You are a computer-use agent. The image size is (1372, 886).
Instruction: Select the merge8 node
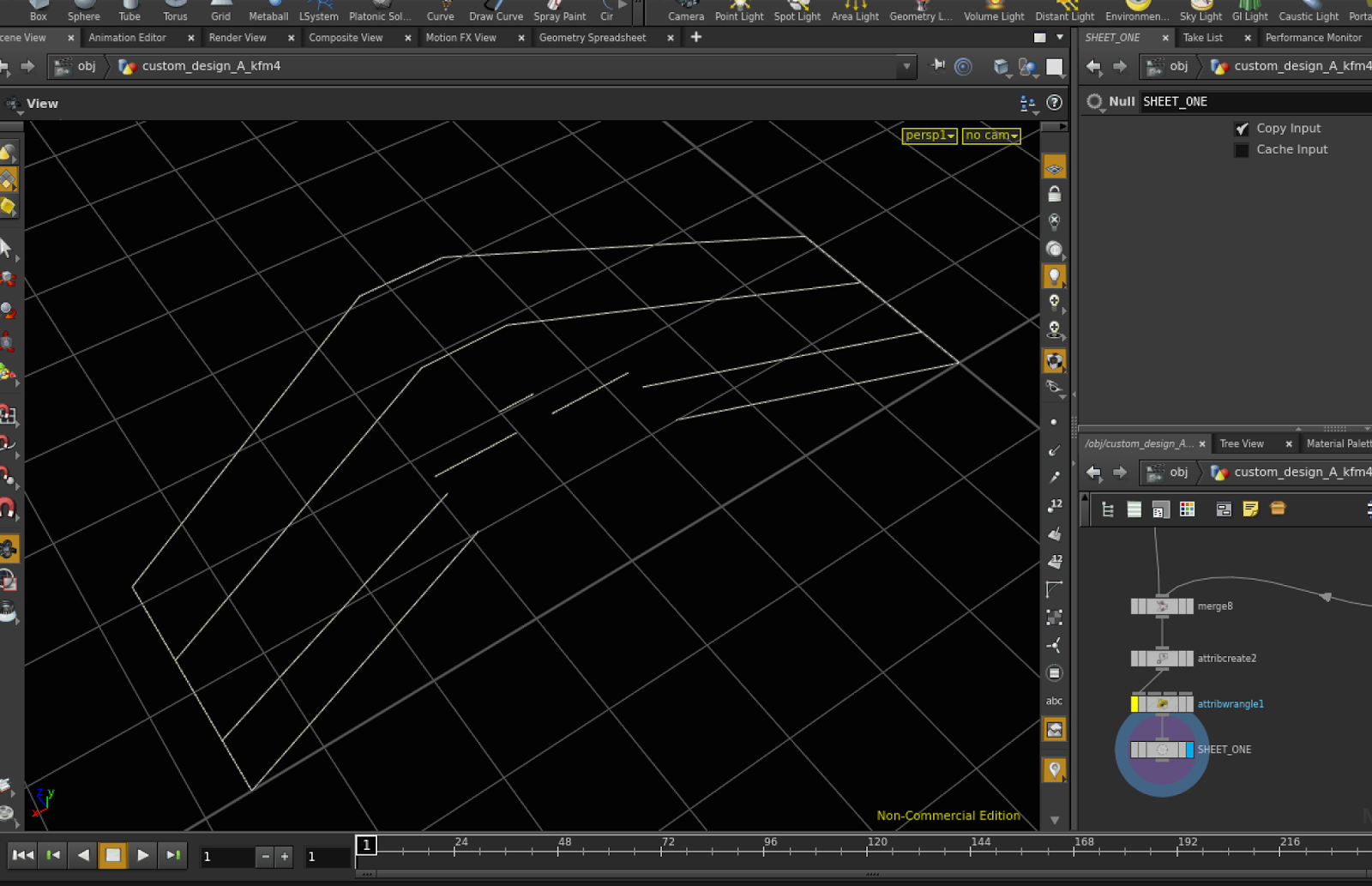1161,606
